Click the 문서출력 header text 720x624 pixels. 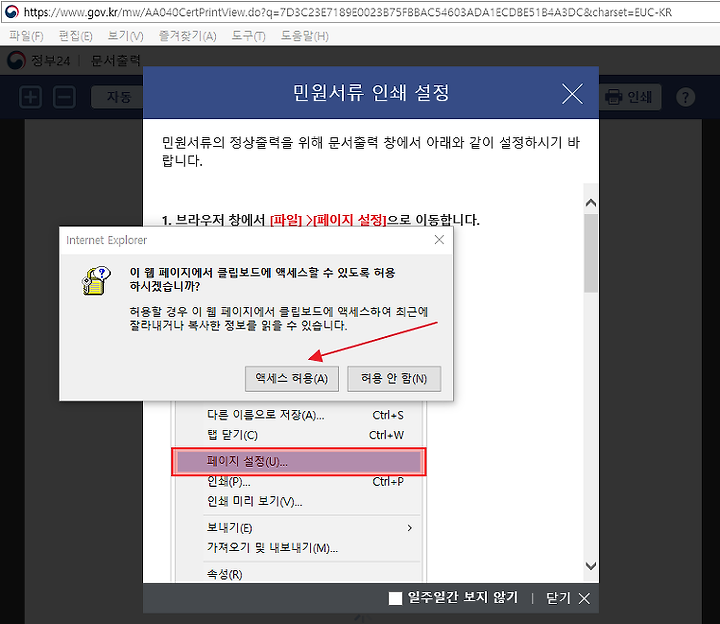(x=115, y=60)
